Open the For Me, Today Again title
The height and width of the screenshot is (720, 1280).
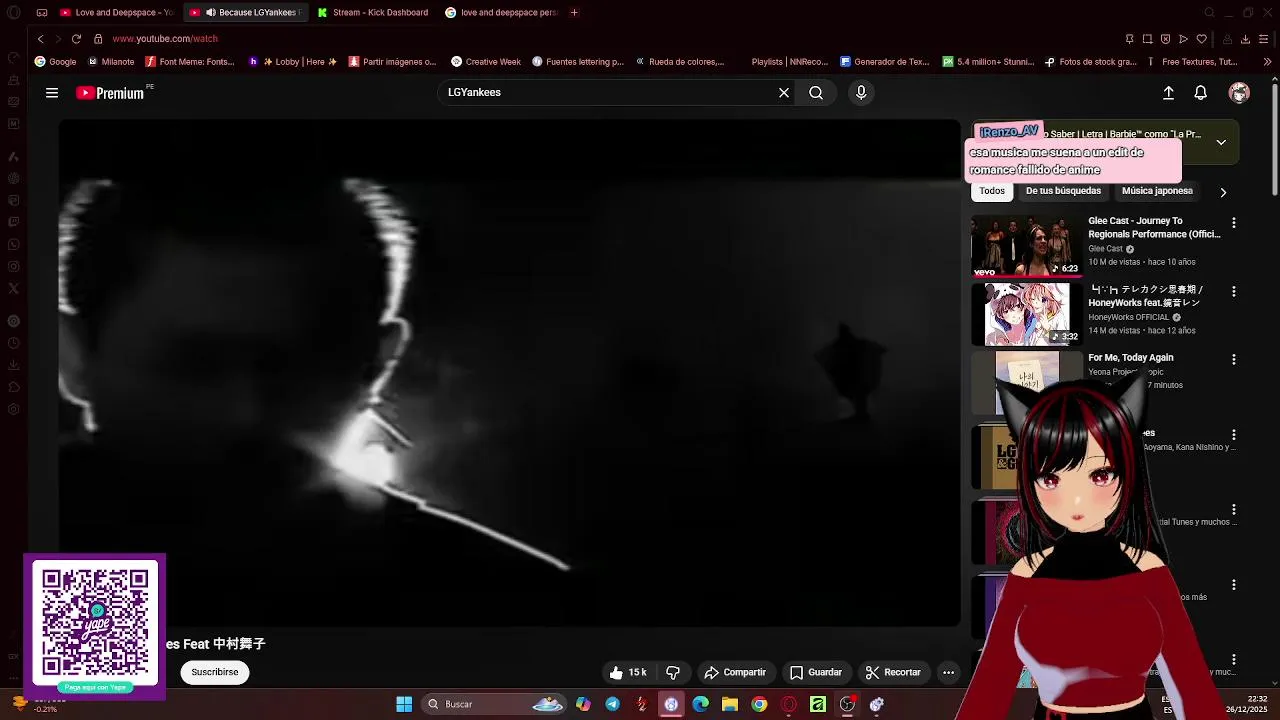point(1131,357)
